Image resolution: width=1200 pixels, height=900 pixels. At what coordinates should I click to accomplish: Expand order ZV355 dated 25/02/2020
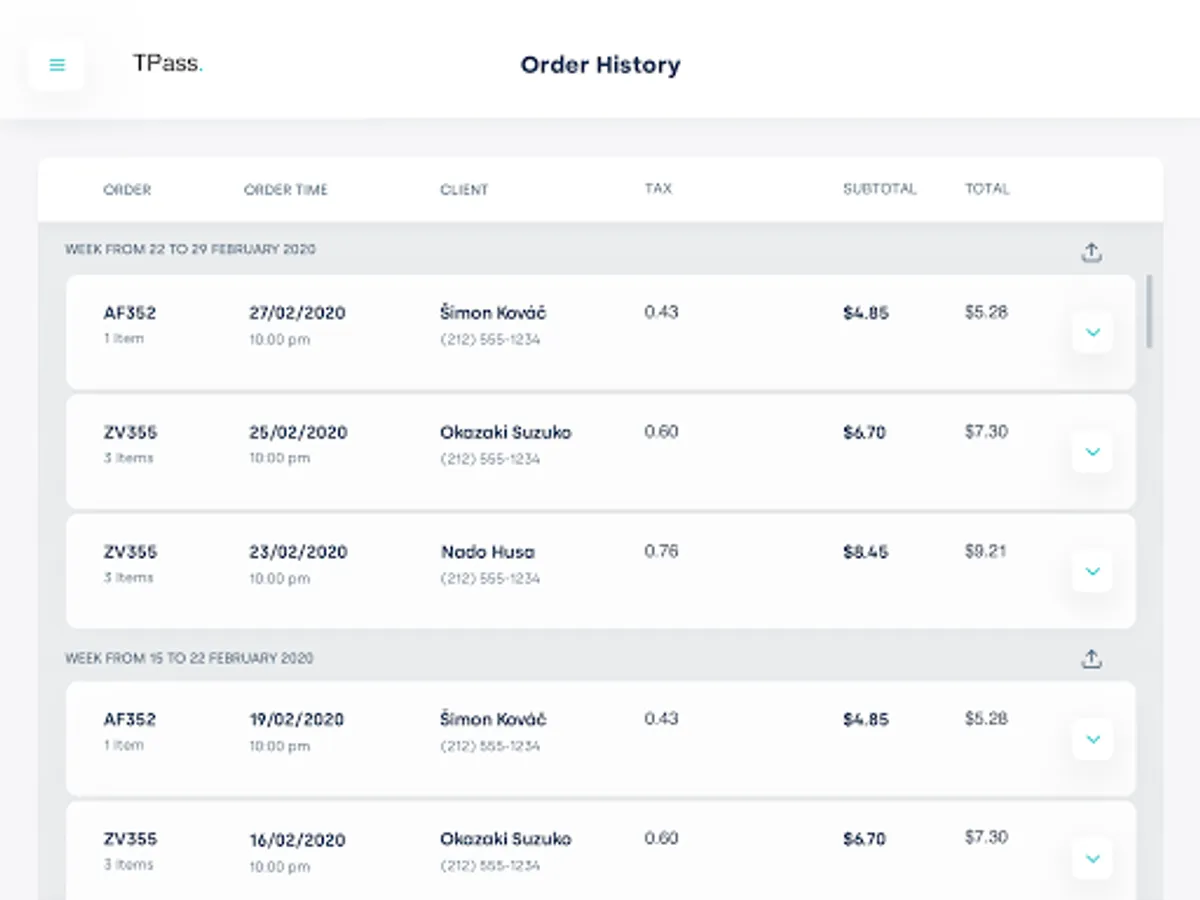1092,452
